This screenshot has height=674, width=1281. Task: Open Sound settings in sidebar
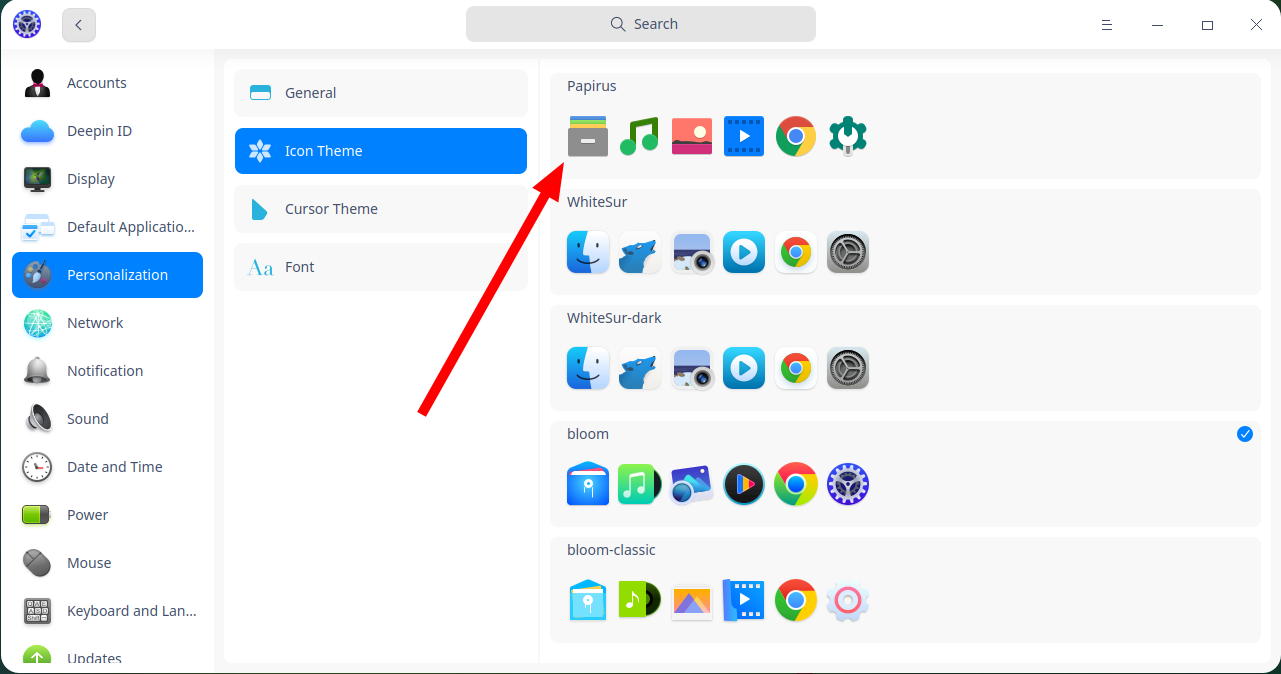(x=108, y=419)
